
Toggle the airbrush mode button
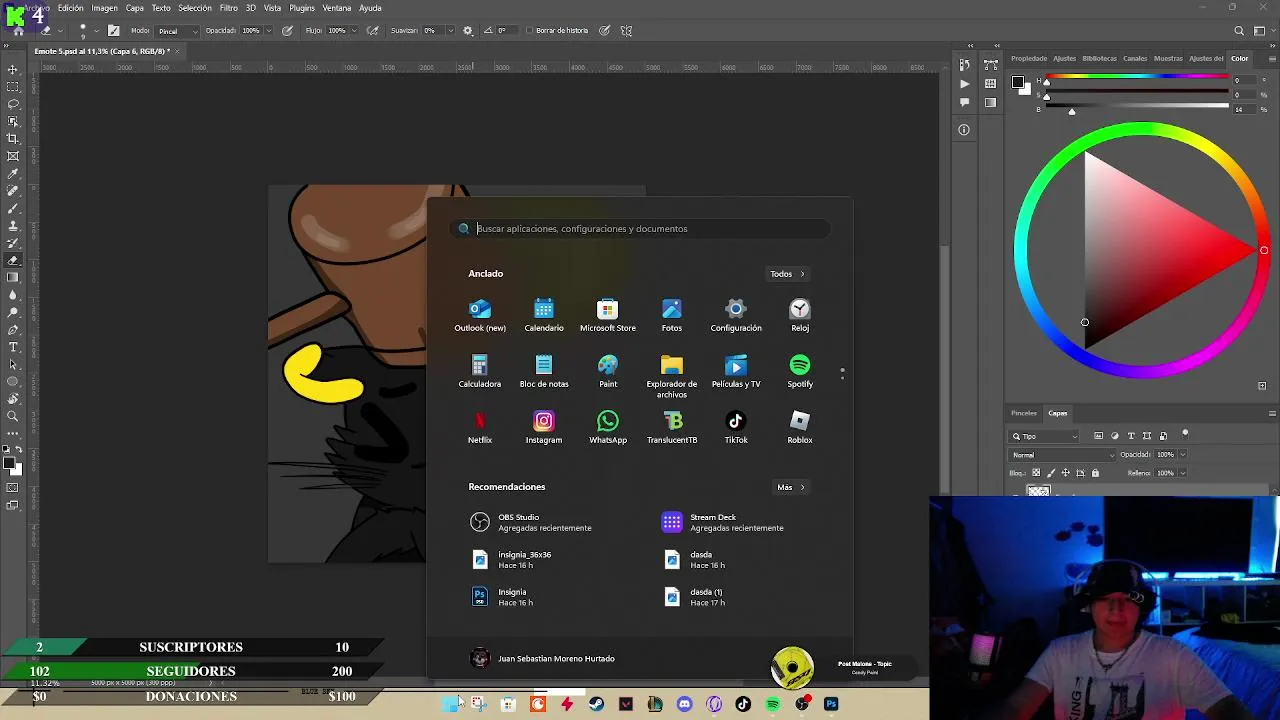pyautogui.click(x=373, y=31)
